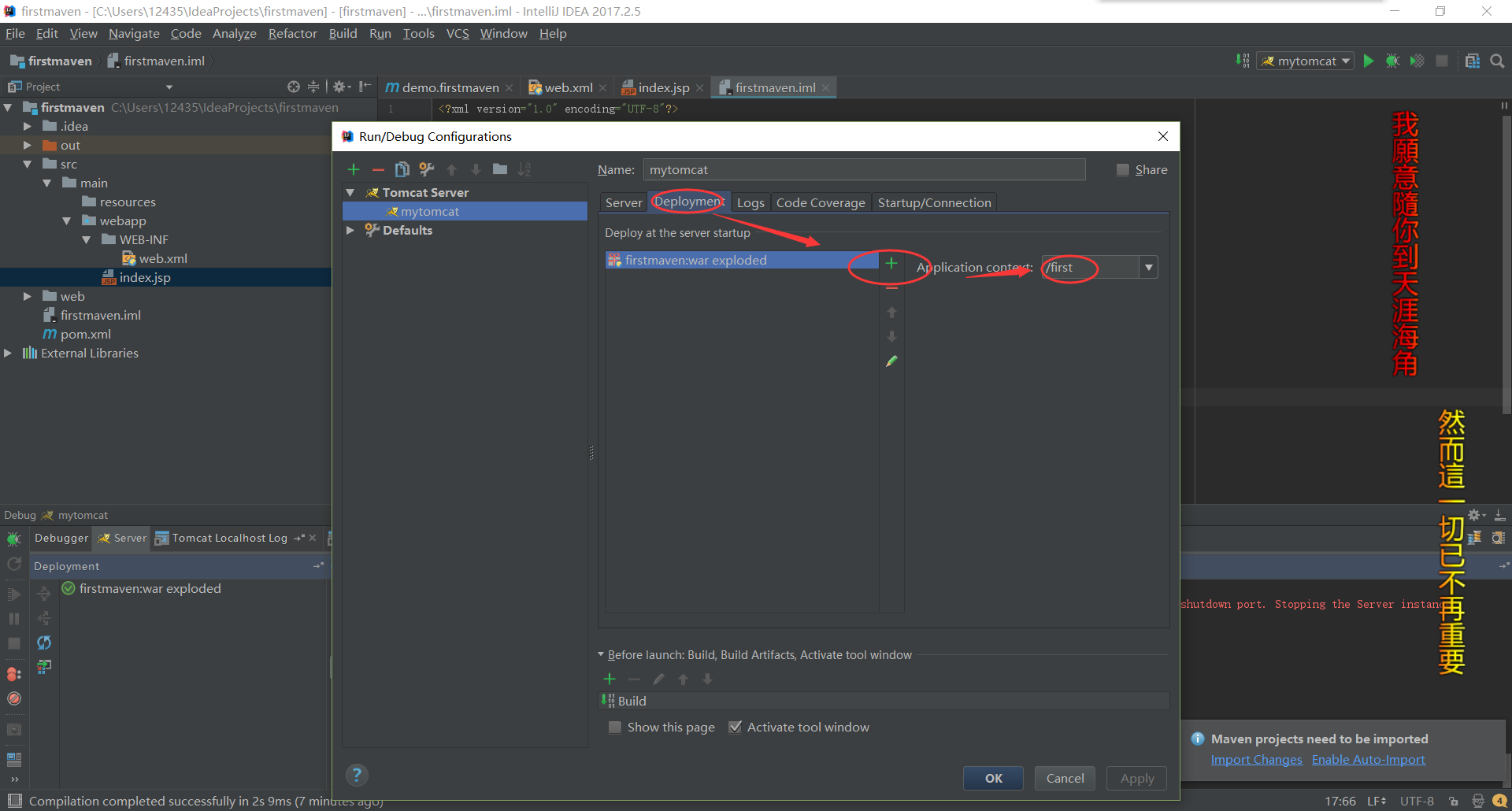Expand web folder in project tree
This screenshot has height=811, width=1512.
(27, 296)
